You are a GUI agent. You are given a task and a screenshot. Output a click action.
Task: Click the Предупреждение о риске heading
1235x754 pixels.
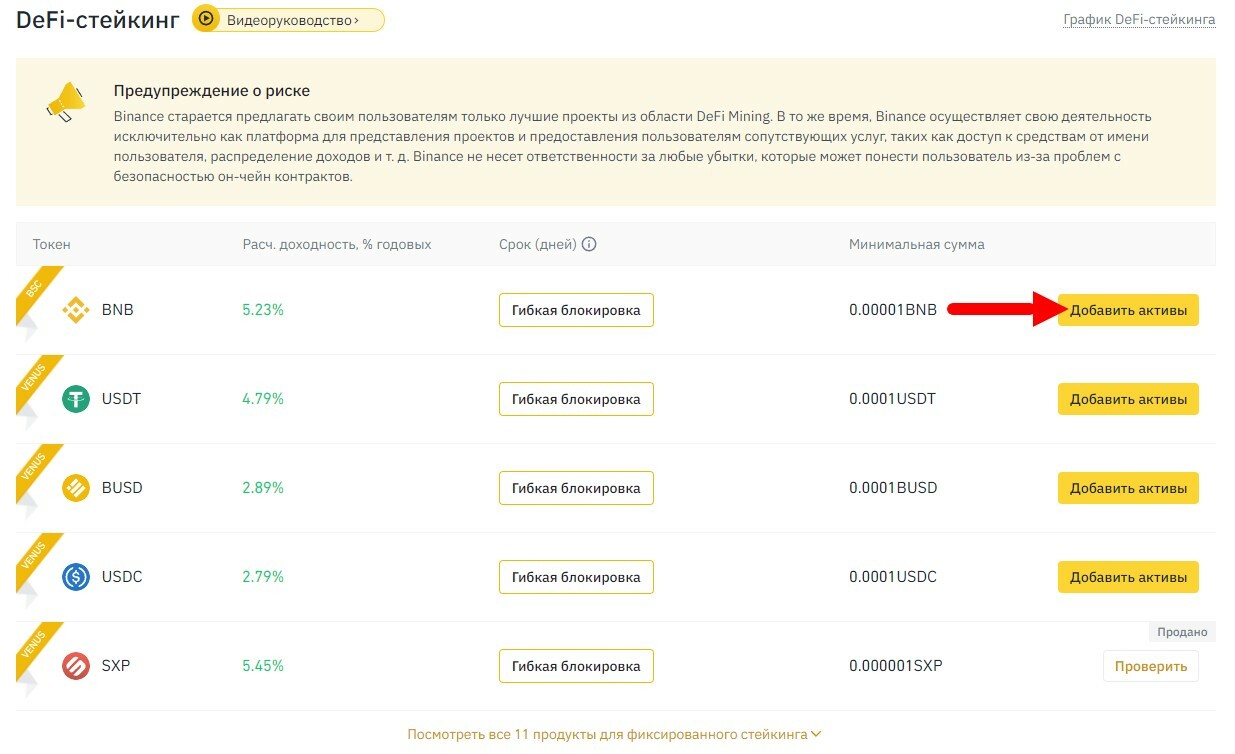(212, 91)
